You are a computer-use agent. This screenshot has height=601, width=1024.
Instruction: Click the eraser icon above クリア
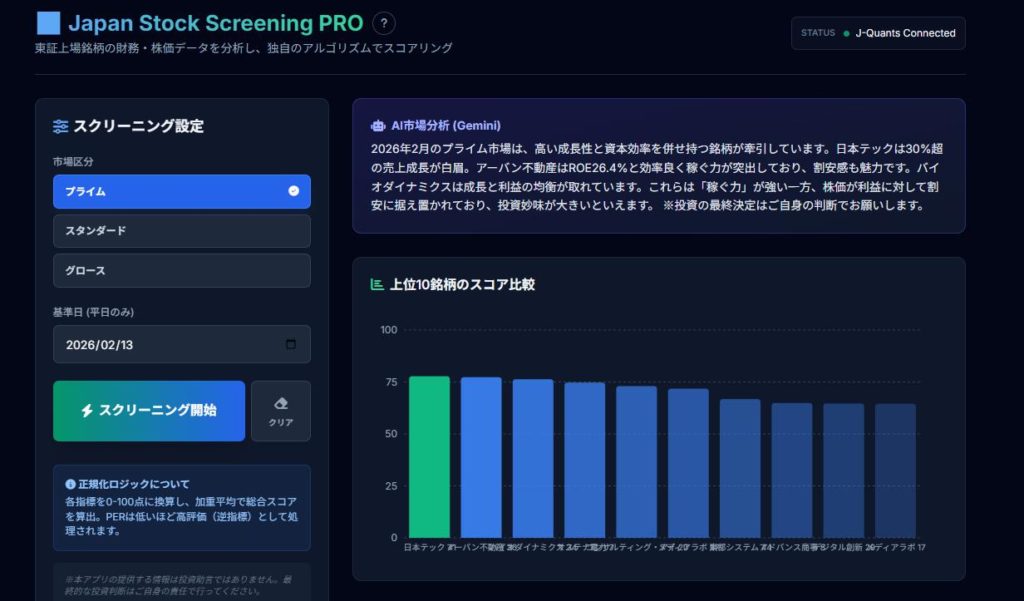(x=281, y=403)
